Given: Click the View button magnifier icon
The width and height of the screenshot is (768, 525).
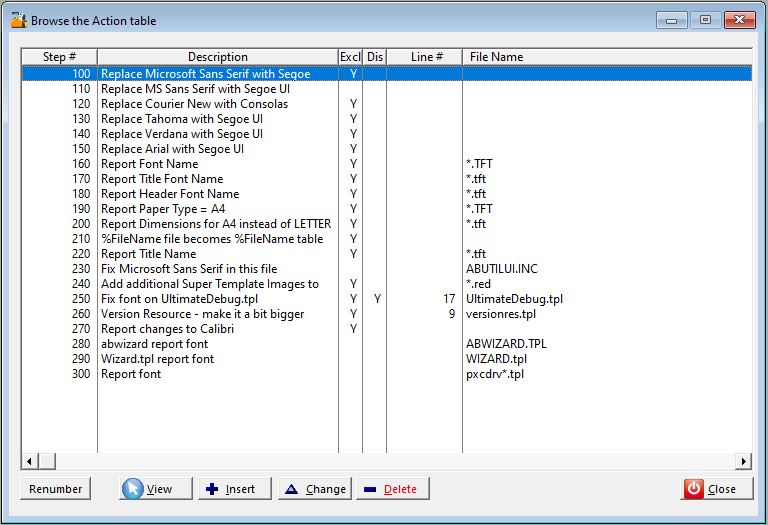Looking at the screenshot, I should (x=133, y=489).
